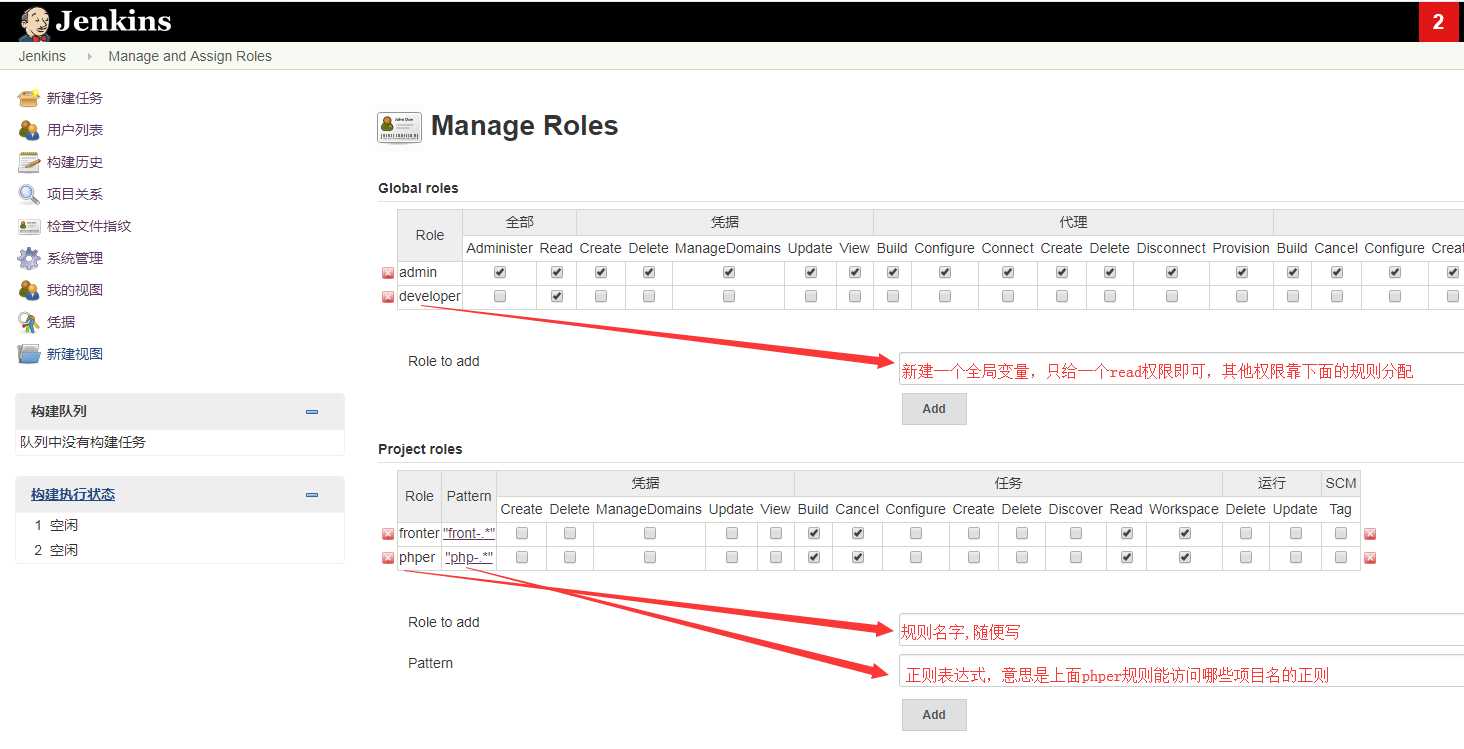Click the 新建视图 folder icon
The image size is (1464, 749).
(x=29, y=354)
